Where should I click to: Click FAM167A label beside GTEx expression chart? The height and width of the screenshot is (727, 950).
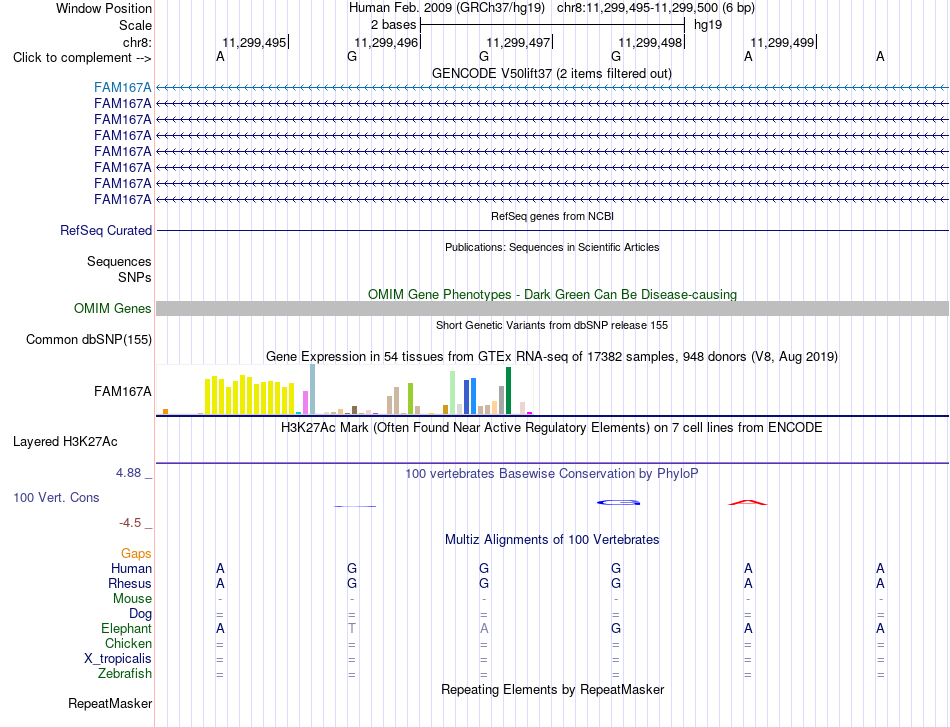tap(122, 391)
